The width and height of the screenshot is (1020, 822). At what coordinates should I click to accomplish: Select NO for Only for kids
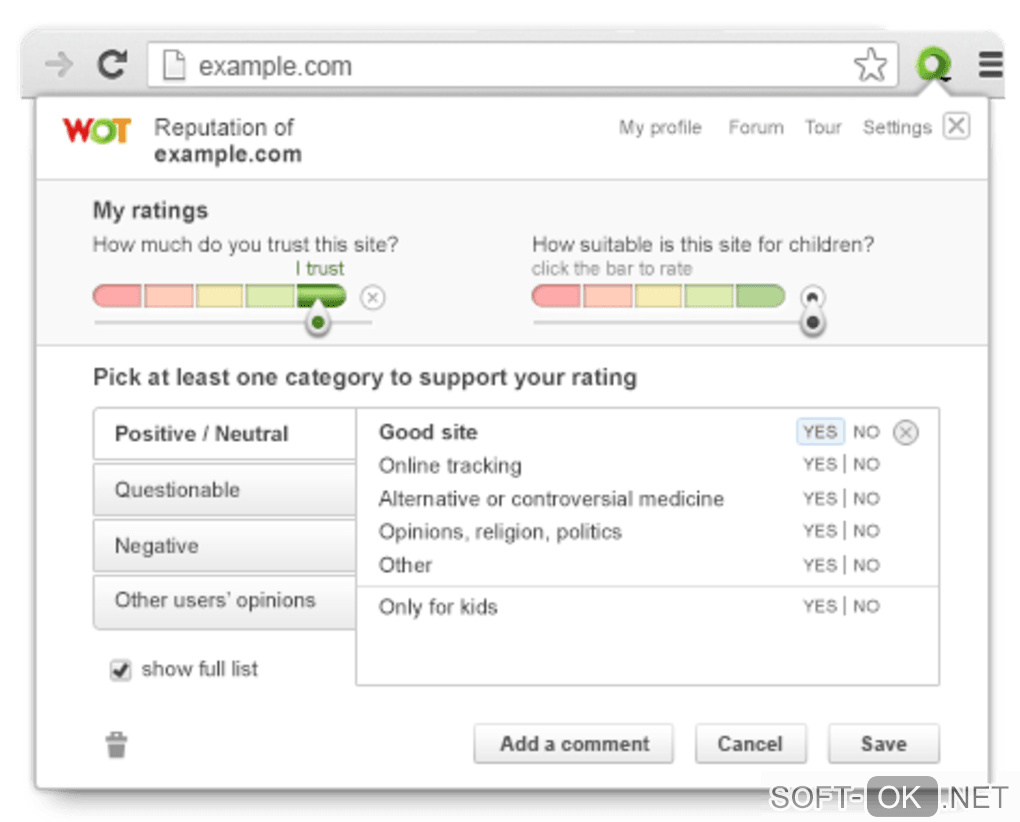click(866, 606)
